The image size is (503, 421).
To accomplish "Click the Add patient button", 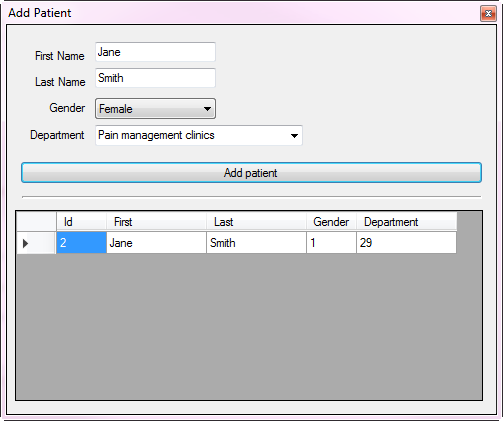I will tap(251, 173).
